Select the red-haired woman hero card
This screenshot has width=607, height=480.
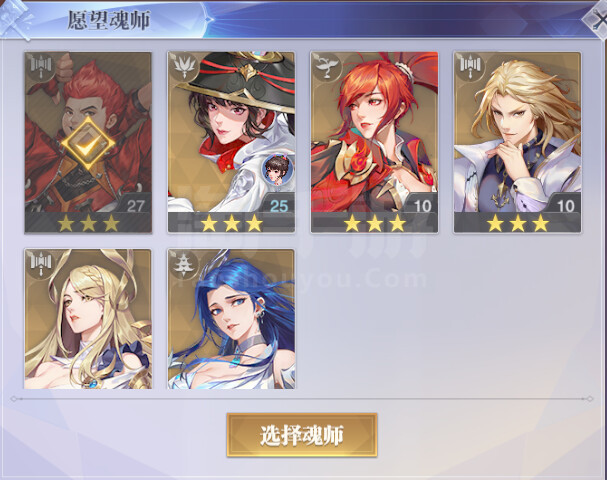[x=374, y=142]
